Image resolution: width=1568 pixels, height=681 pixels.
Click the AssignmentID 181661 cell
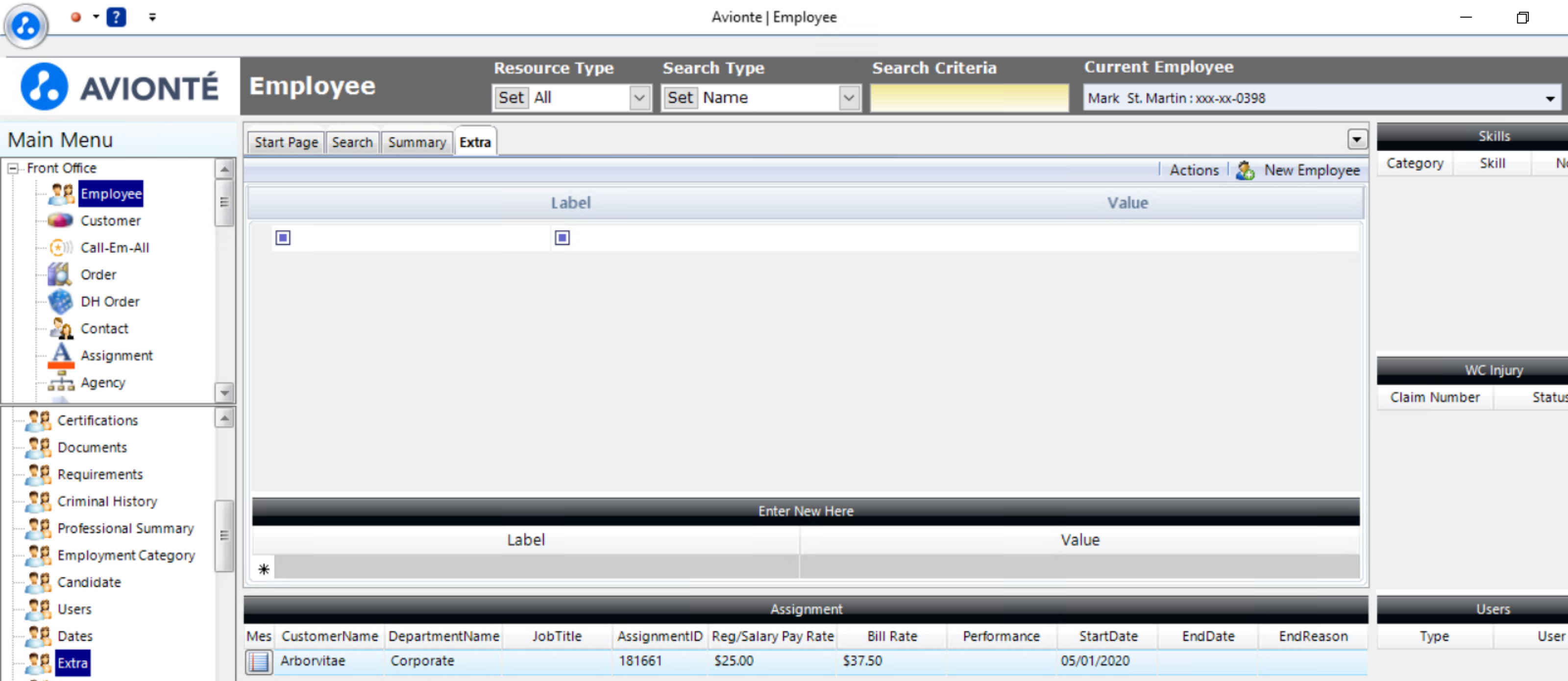659,661
